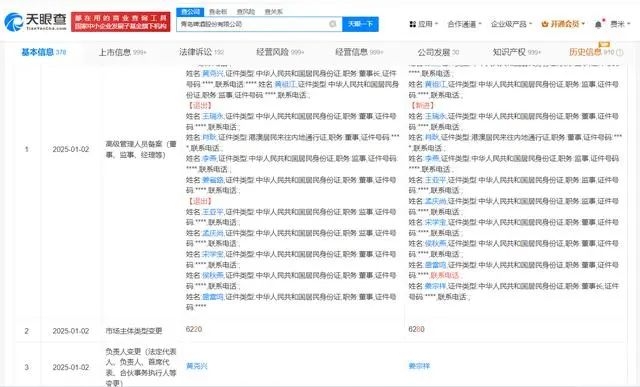Open 黄克兴 link listed as 董事长

(213, 73)
